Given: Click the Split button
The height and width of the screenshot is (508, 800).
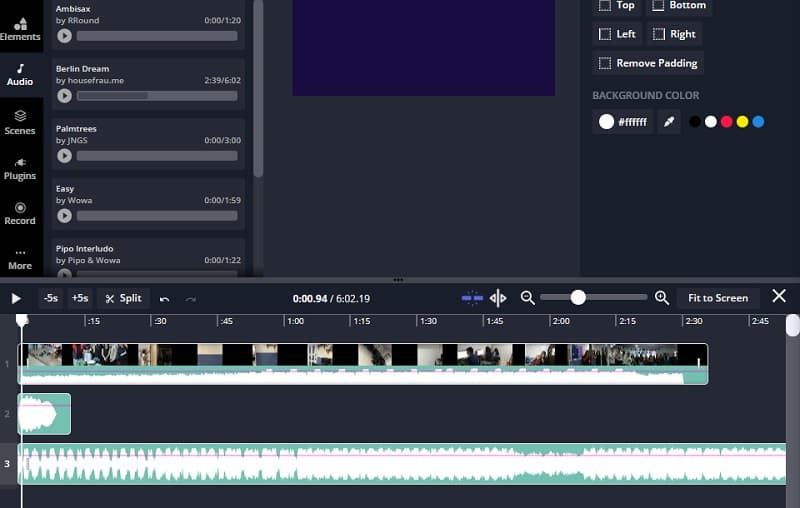Looking at the screenshot, I should [x=124, y=298].
